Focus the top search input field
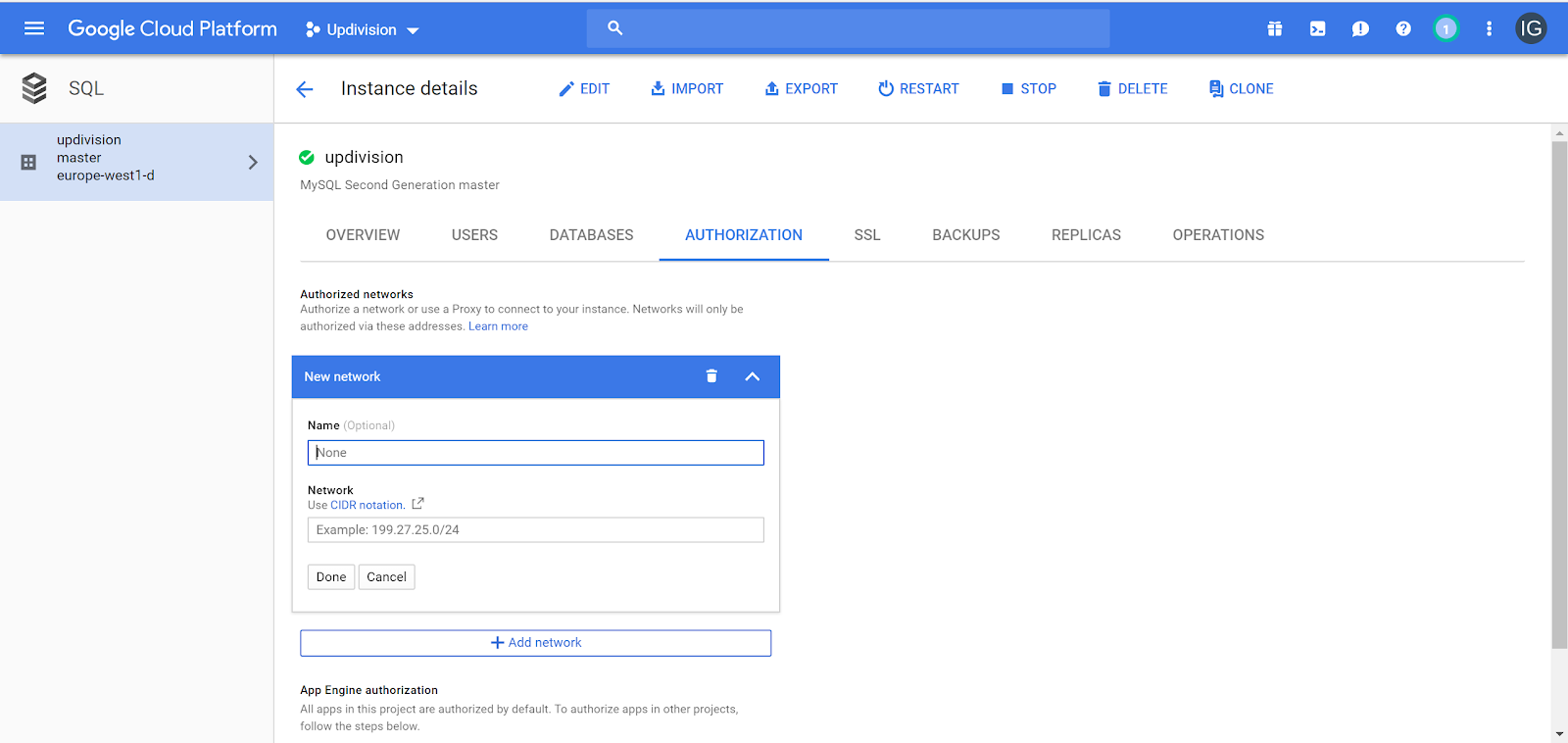This screenshot has width=1568, height=743. (x=848, y=28)
